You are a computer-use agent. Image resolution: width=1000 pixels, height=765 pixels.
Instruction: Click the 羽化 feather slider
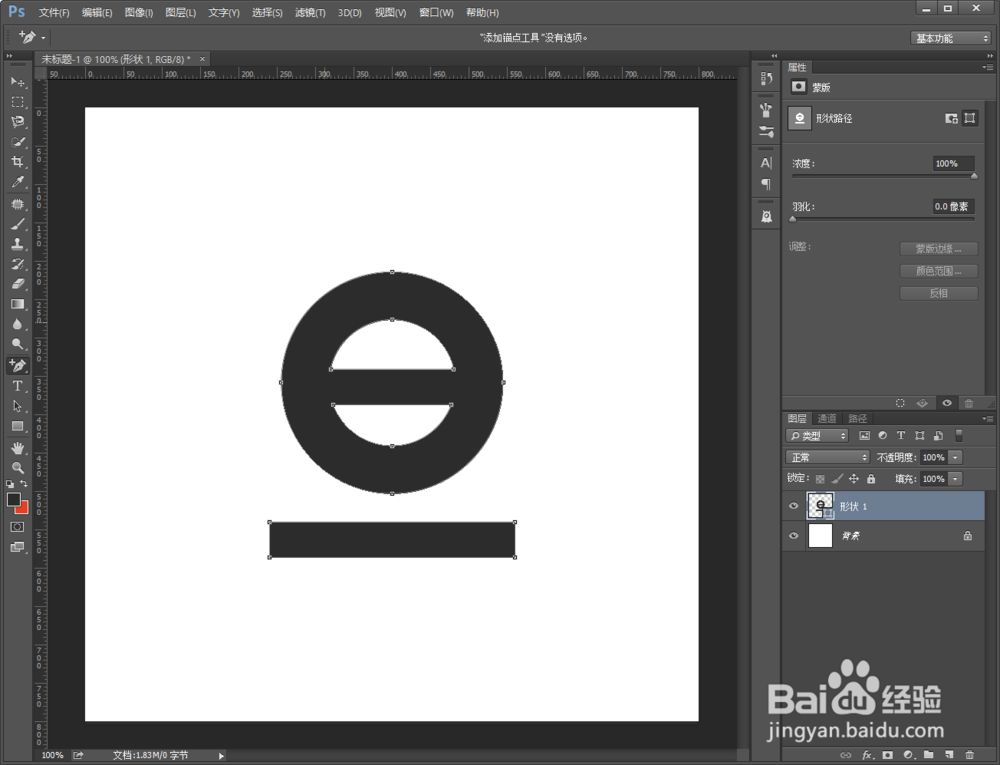(x=883, y=219)
